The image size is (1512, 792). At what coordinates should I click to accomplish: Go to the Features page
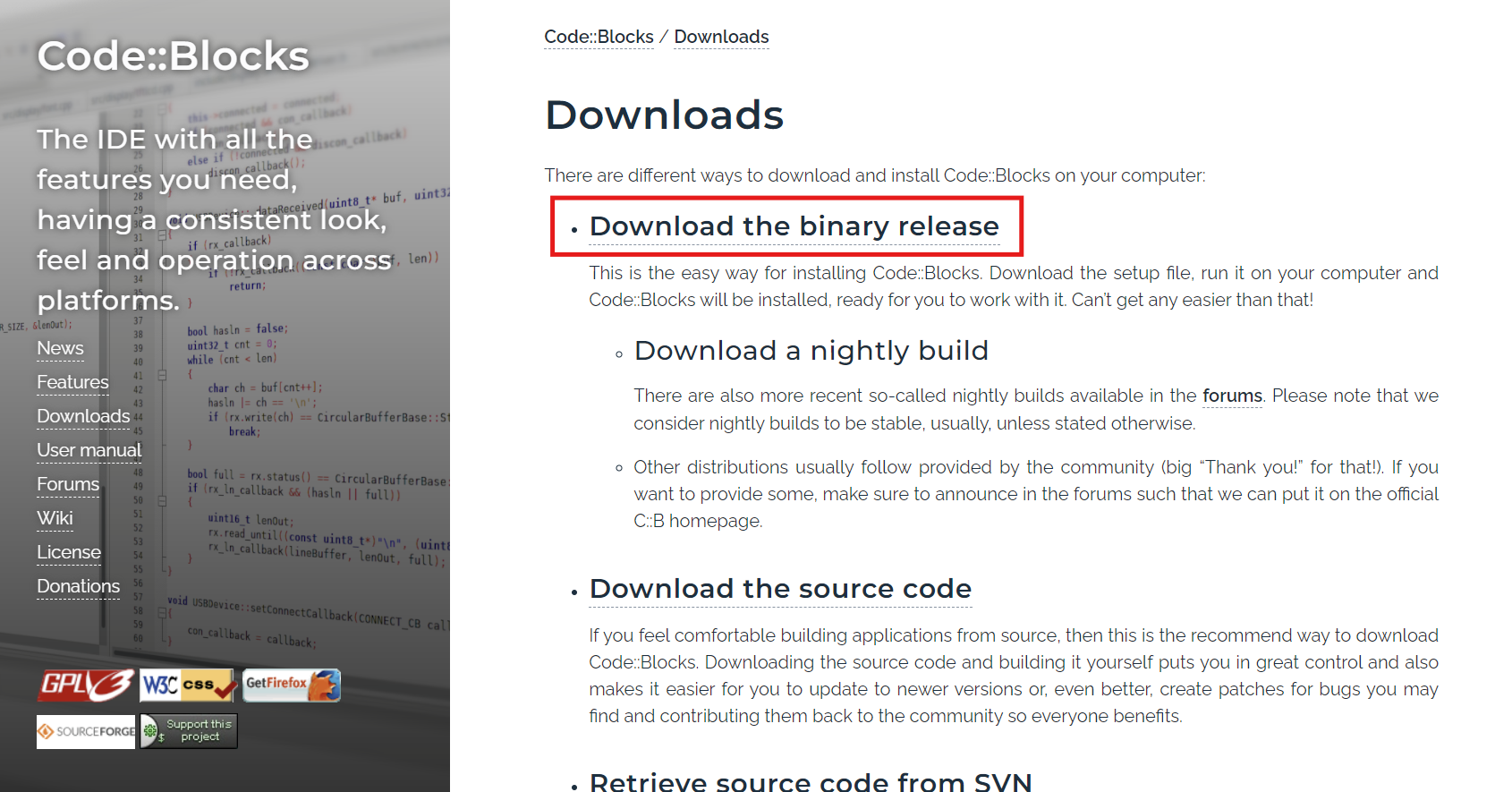(x=72, y=382)
